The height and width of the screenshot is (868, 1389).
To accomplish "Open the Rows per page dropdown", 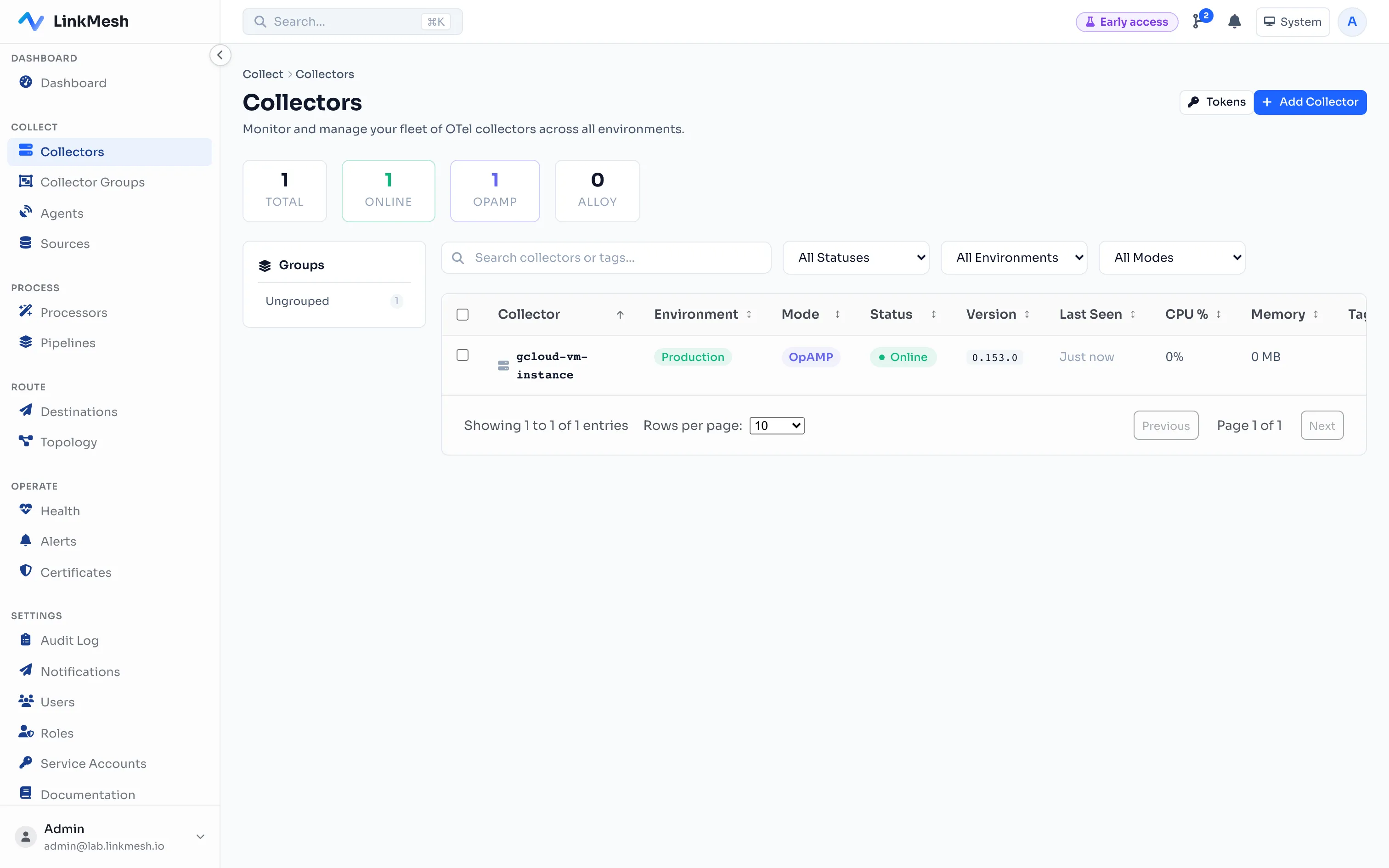I will [x=777, y=425].
